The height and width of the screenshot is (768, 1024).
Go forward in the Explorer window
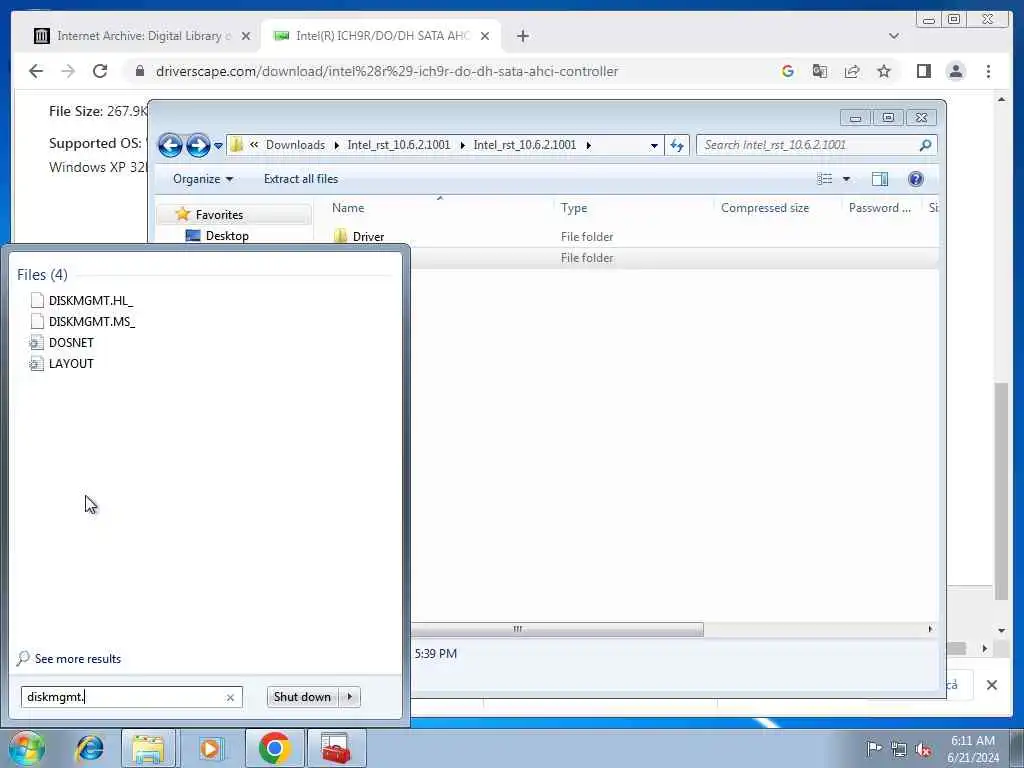click(x=198, y=145)
